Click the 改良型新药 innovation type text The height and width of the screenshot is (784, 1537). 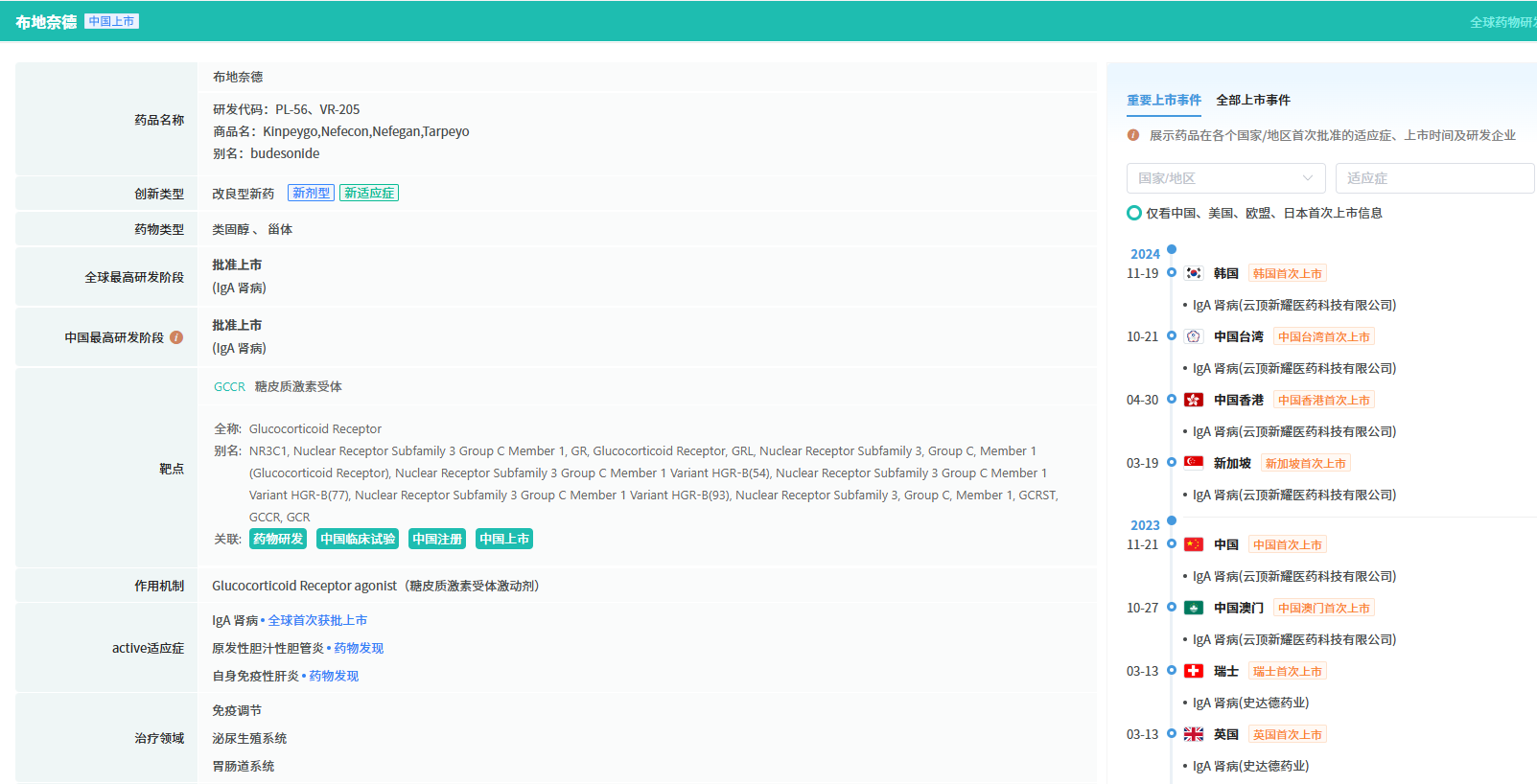click(243, 194)
